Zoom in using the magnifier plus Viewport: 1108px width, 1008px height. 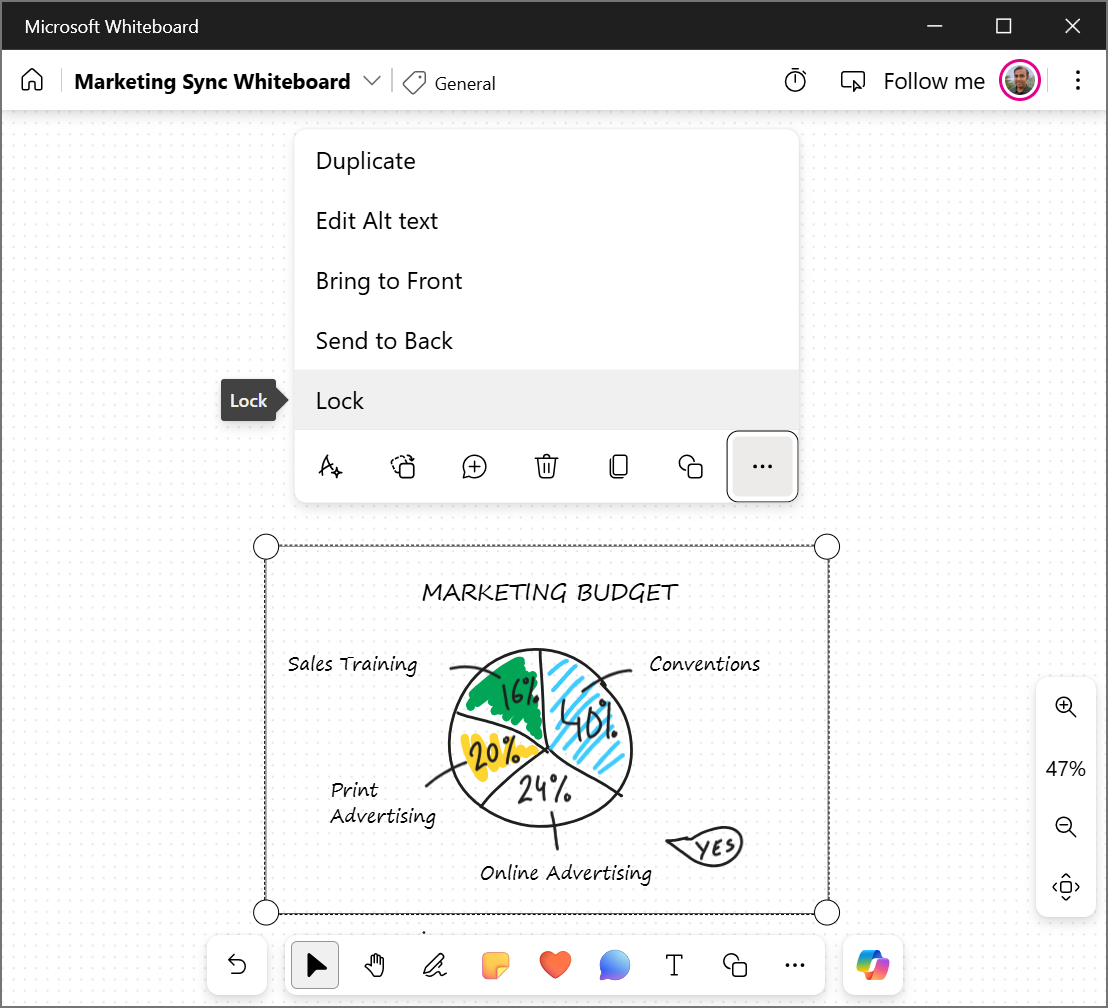(1066, 707)
